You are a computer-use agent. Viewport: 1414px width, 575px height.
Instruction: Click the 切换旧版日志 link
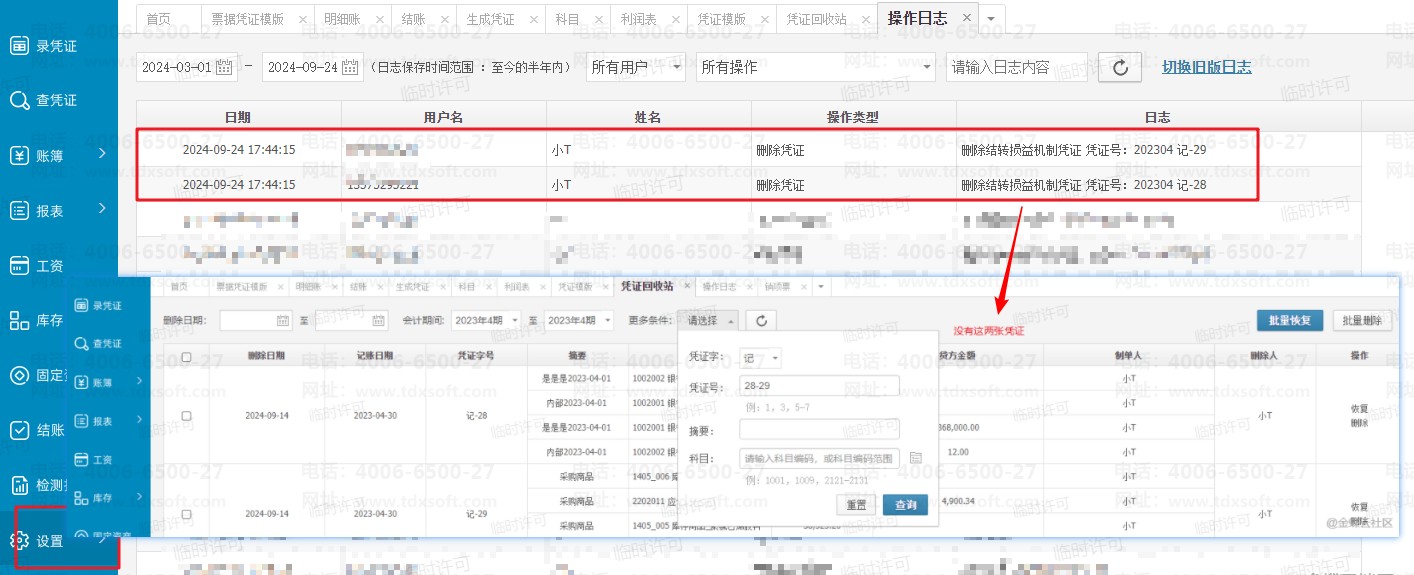[1206, 67]
